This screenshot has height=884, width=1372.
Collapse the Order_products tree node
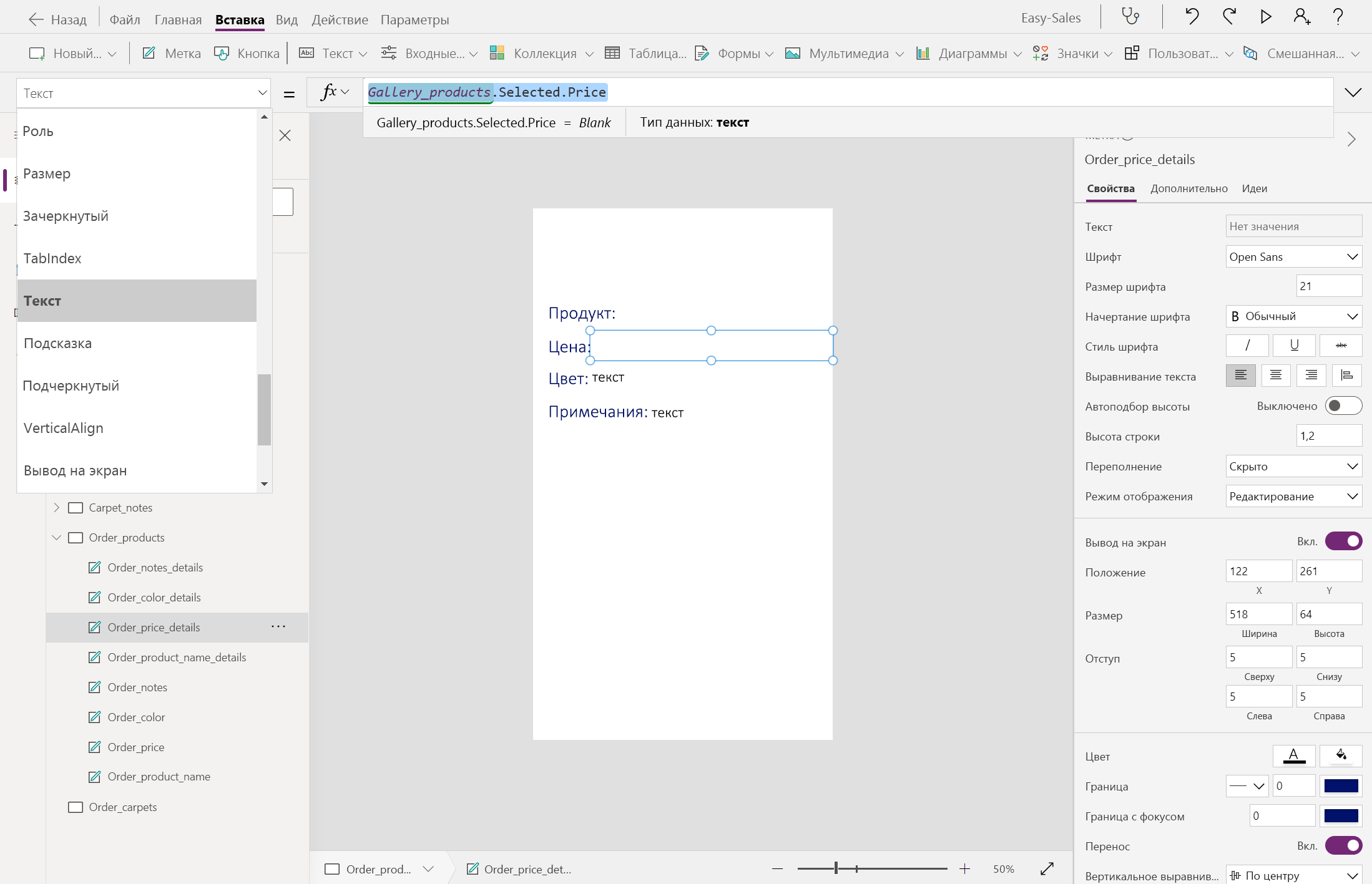tap(57, 538)
